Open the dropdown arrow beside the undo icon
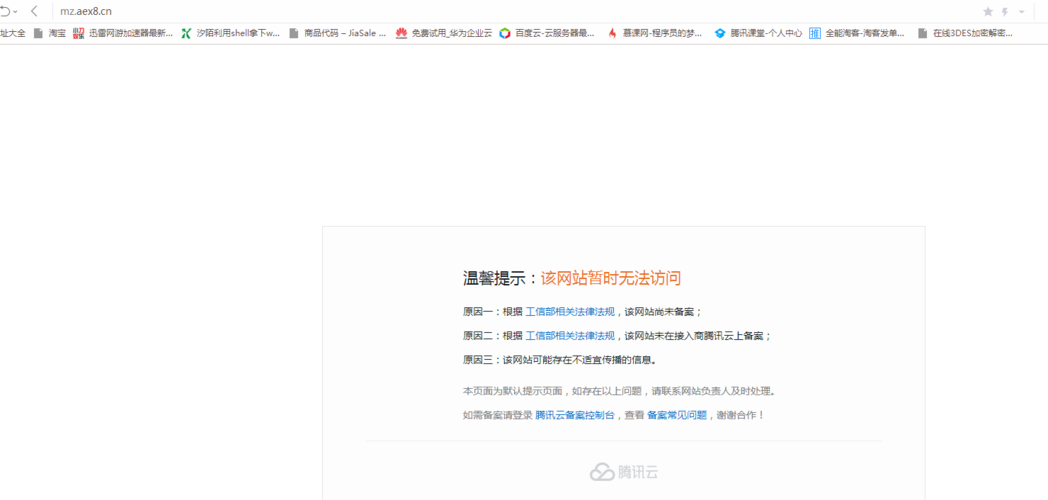This screenshot has width=1048, height=500. point(16,12)
